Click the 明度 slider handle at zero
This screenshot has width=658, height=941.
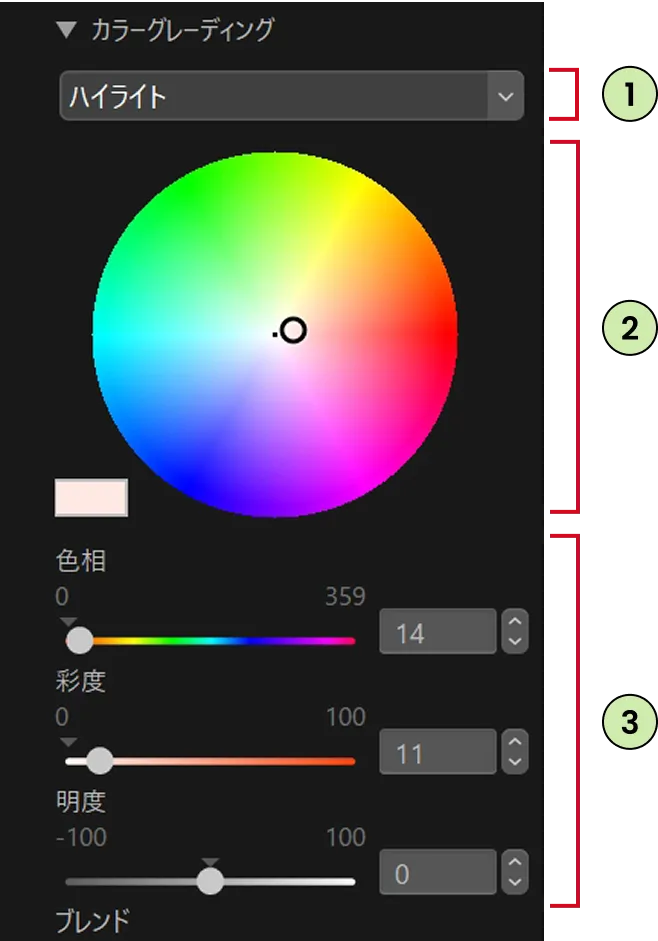pos(212,882)
